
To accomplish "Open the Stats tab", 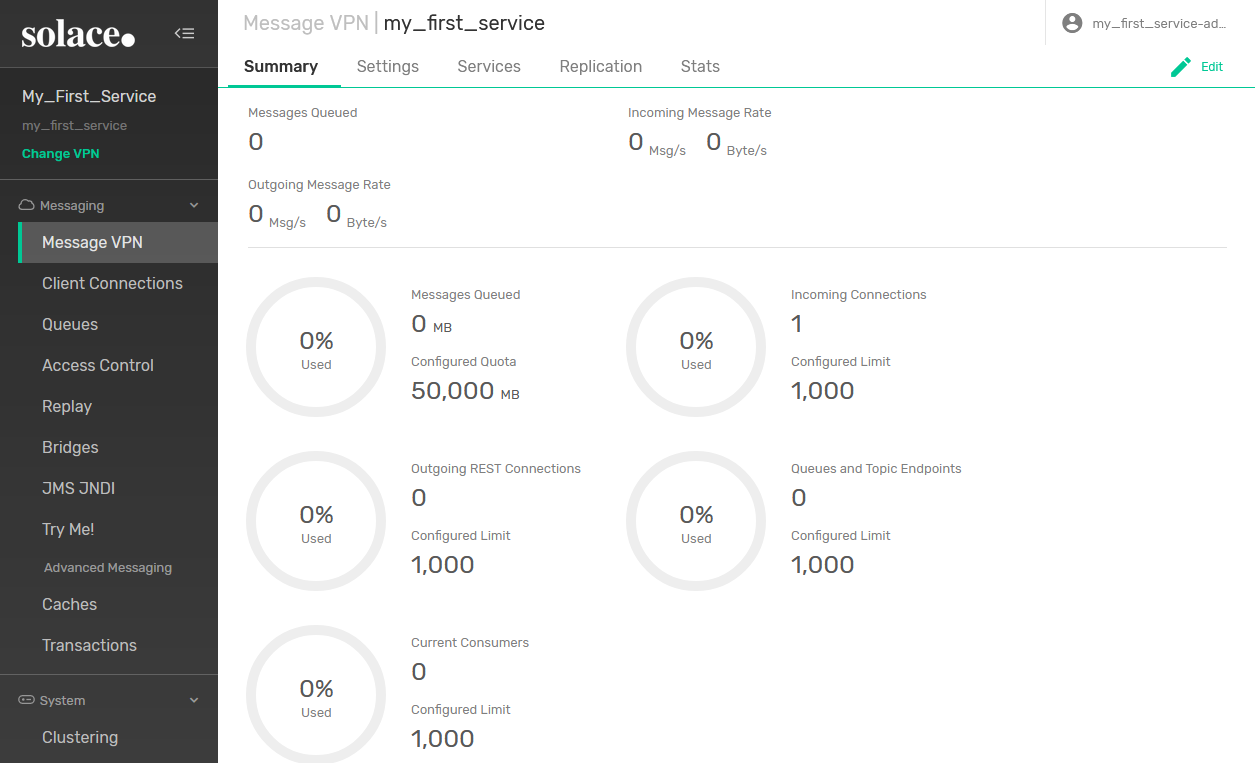I will [x=700, y=66].
